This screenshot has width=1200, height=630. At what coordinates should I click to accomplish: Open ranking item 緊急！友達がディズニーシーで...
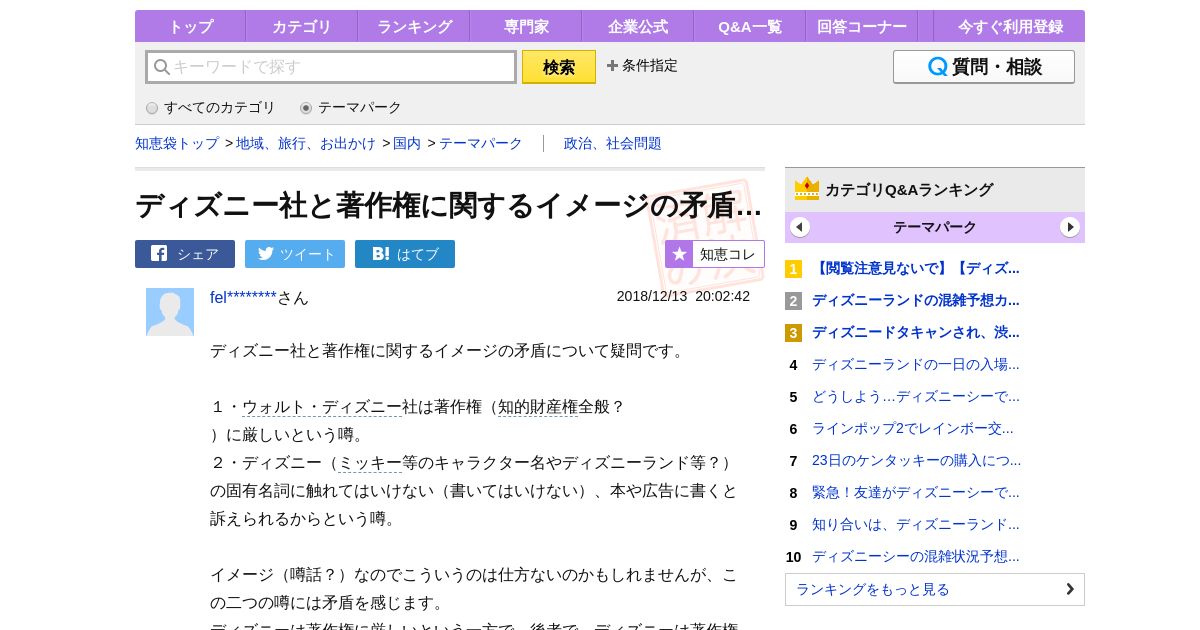point(916,492)
